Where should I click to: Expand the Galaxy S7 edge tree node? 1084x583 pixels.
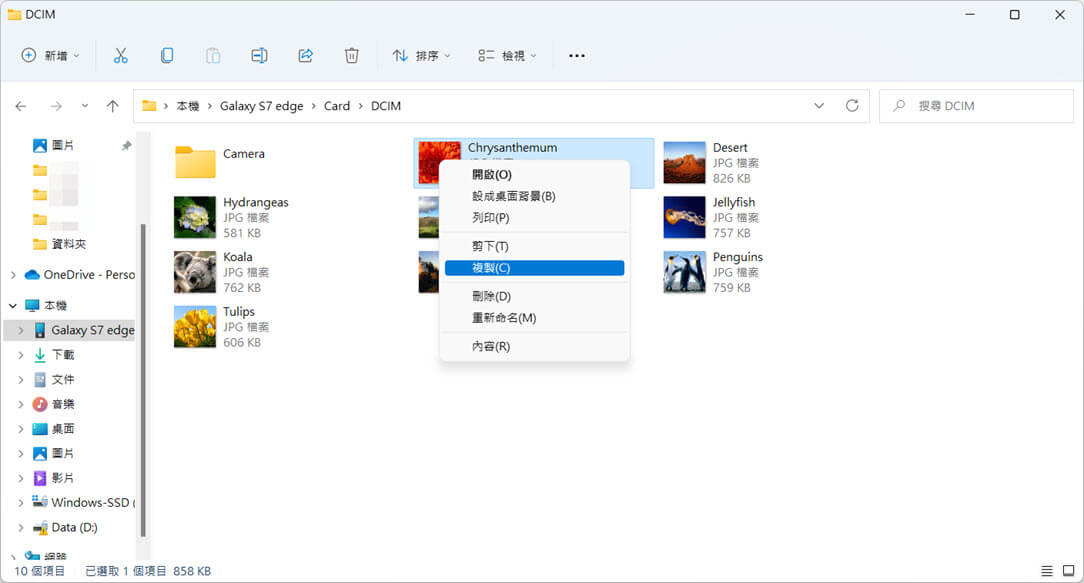click(x=21, y=331)
